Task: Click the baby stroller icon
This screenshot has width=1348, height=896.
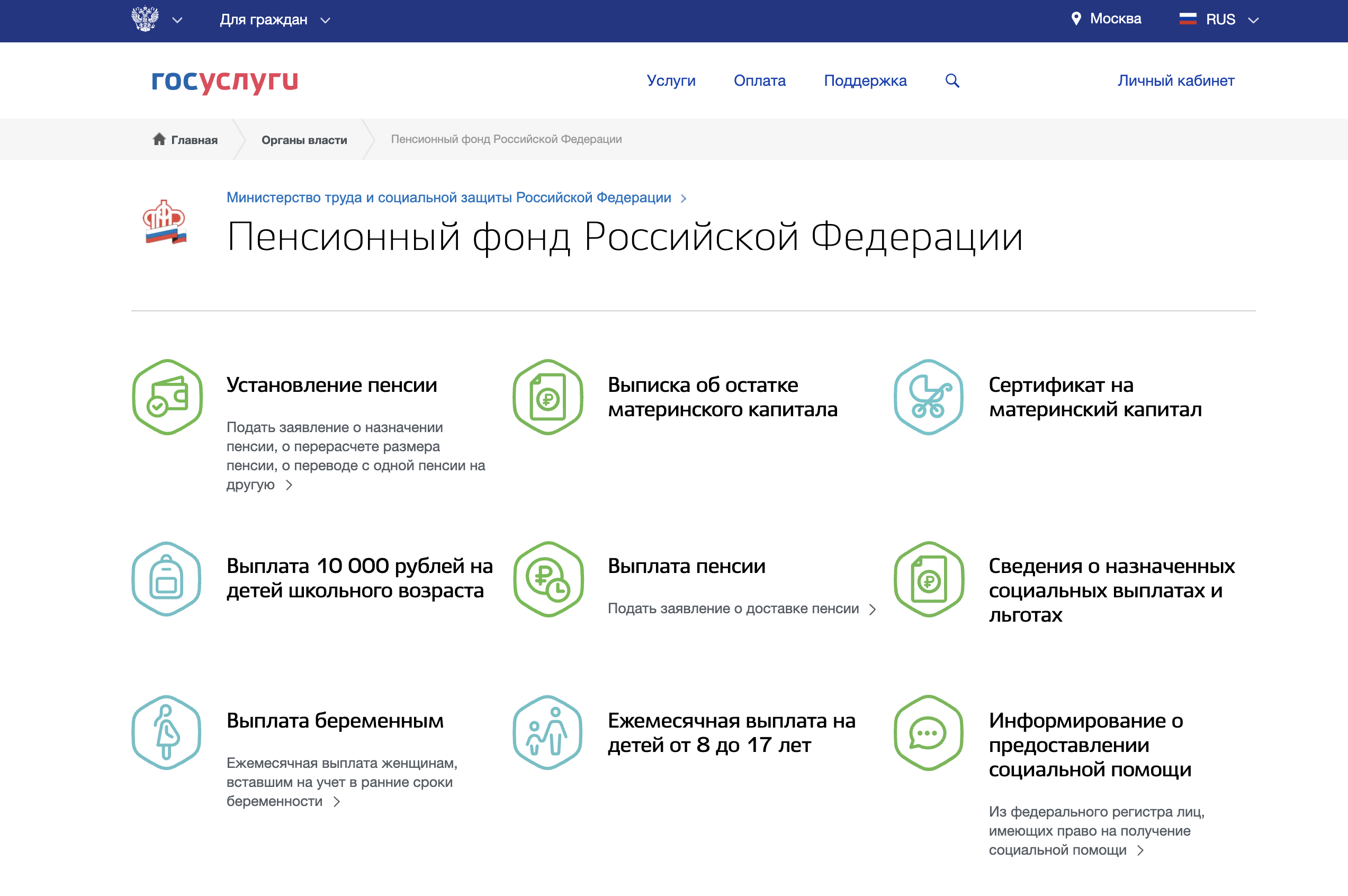Action: point(929,397)
